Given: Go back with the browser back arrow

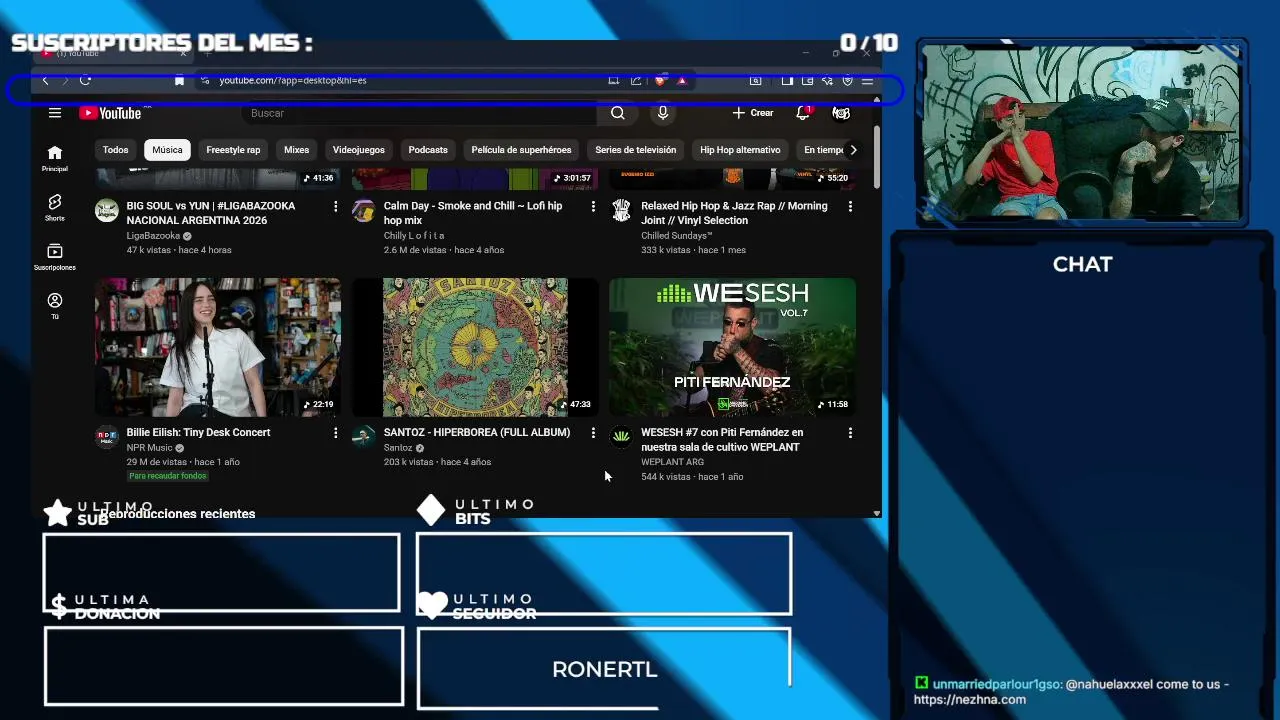Looking at the screenshot, I should (45, 80).
